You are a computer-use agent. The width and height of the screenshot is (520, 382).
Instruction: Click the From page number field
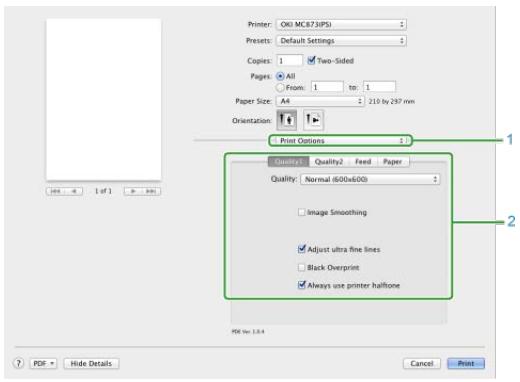click(x=327, y=87)
